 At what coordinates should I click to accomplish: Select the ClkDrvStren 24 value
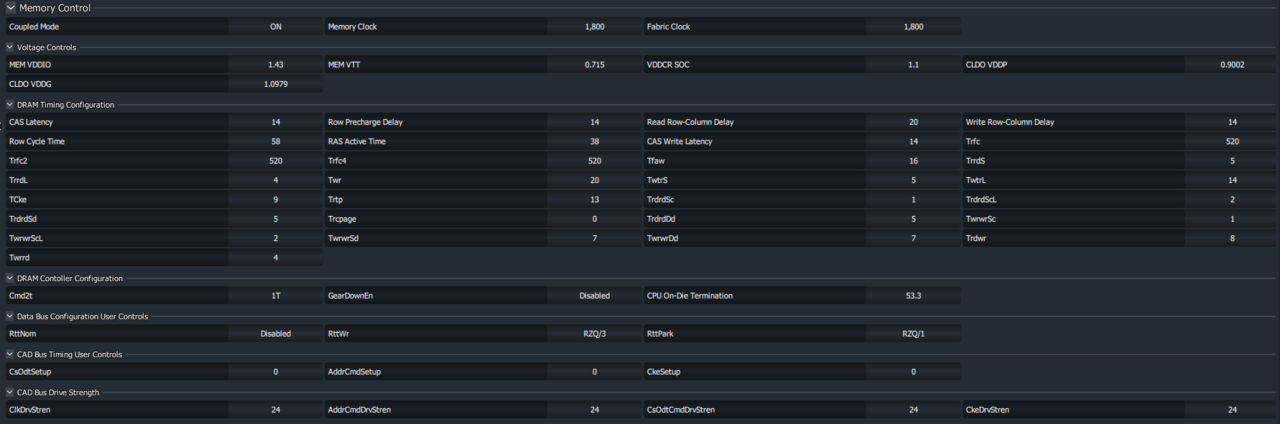pos(275,410)
